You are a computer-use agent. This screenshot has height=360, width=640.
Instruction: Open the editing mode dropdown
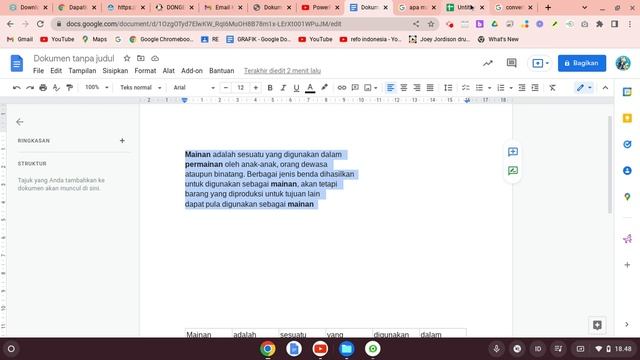pyautogui.click(x=584, y=87)
